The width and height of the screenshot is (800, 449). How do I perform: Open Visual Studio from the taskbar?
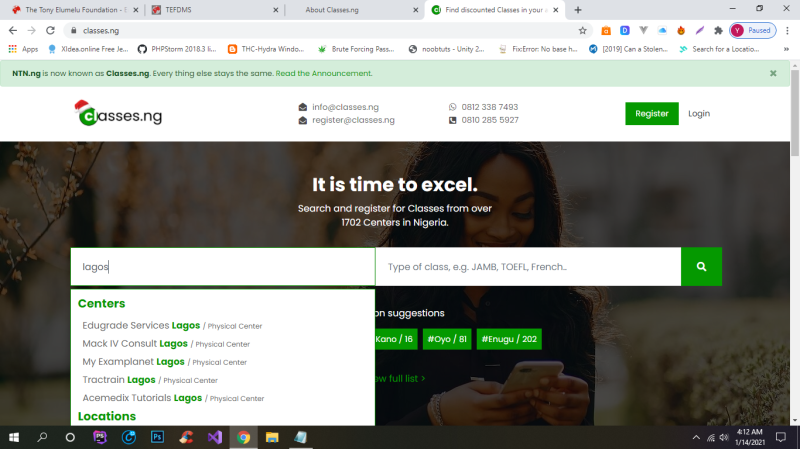215,437
